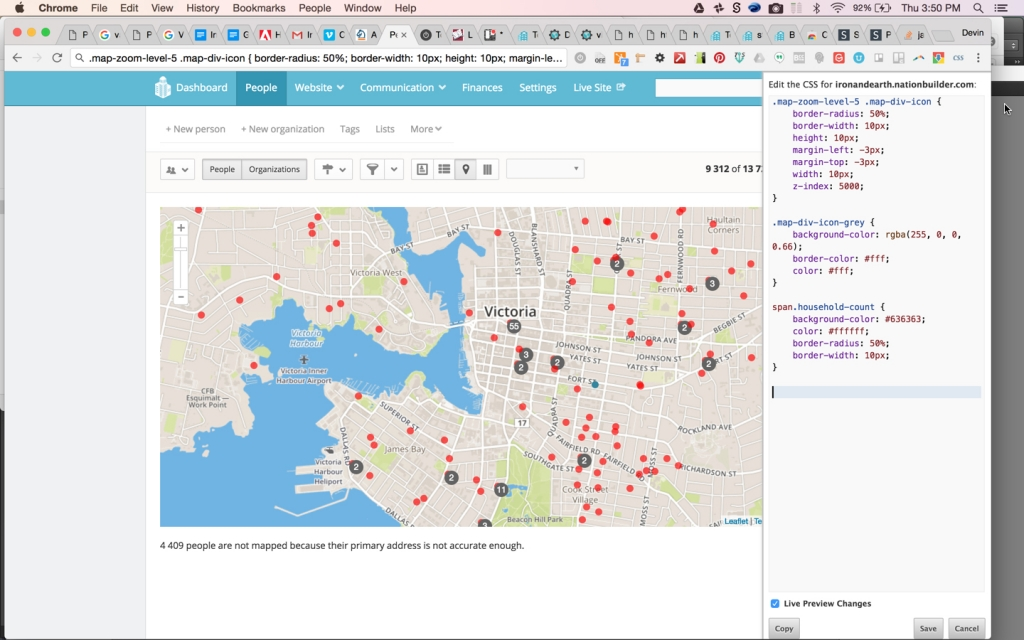Screen dimensions: 1024x640
Task: Toggle the People segment button
Action: (222, 169)
